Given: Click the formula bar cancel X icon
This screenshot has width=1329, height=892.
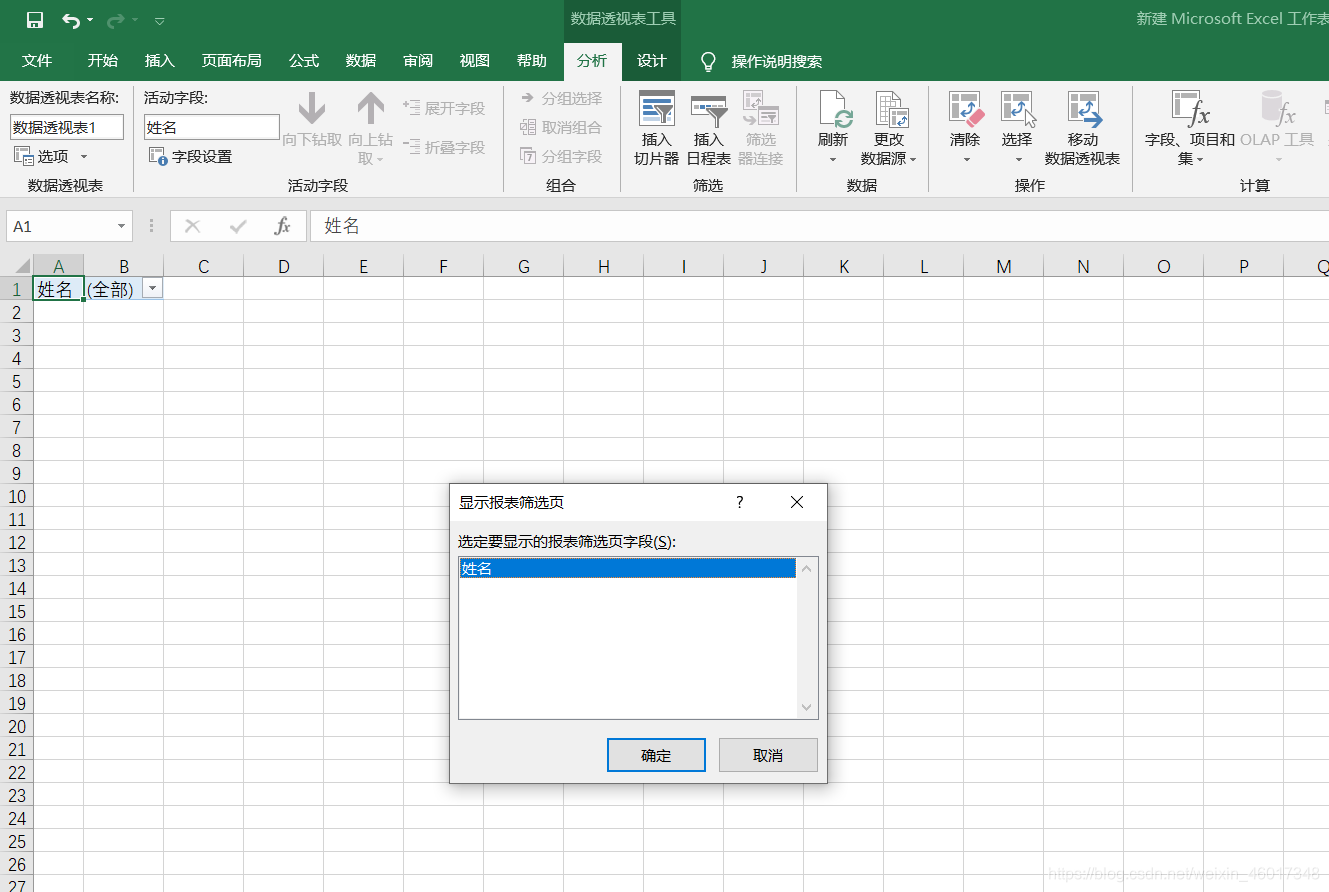Looking at the screenshot, I should 193,227.
